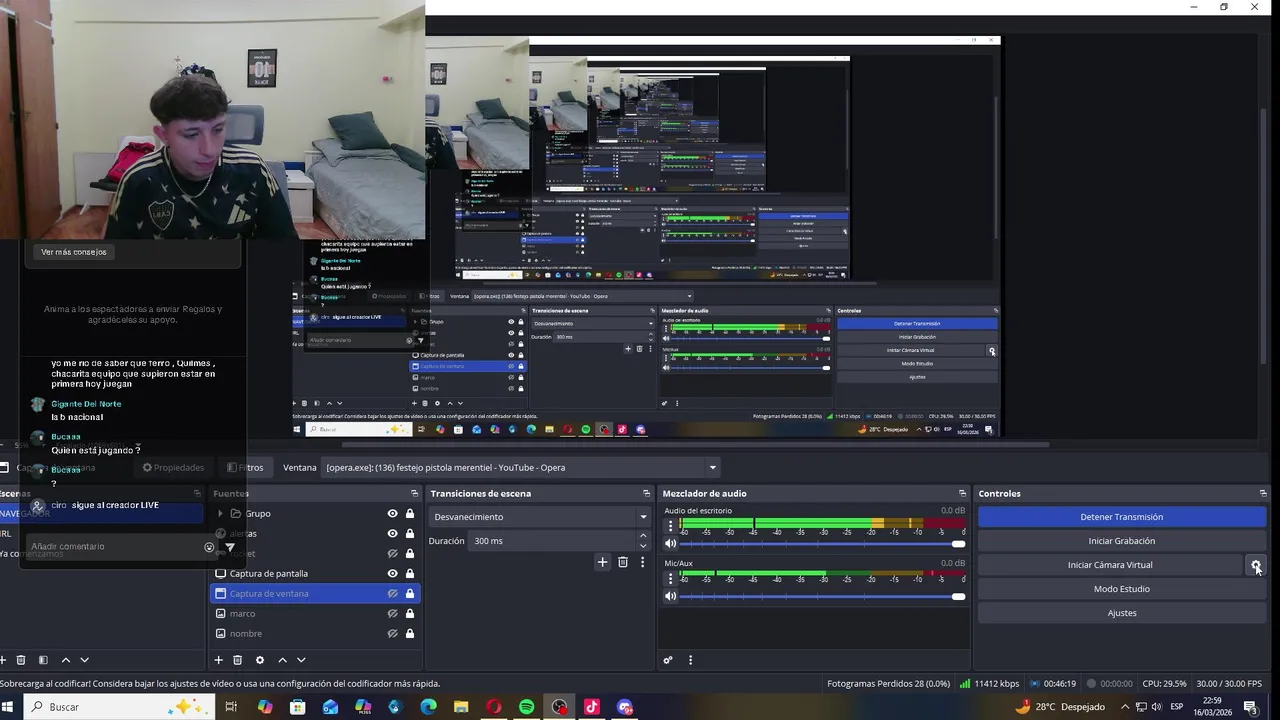Open advanced audio properties gears icon
This screenshot has width=1280, height=720.
pos(668,660)
